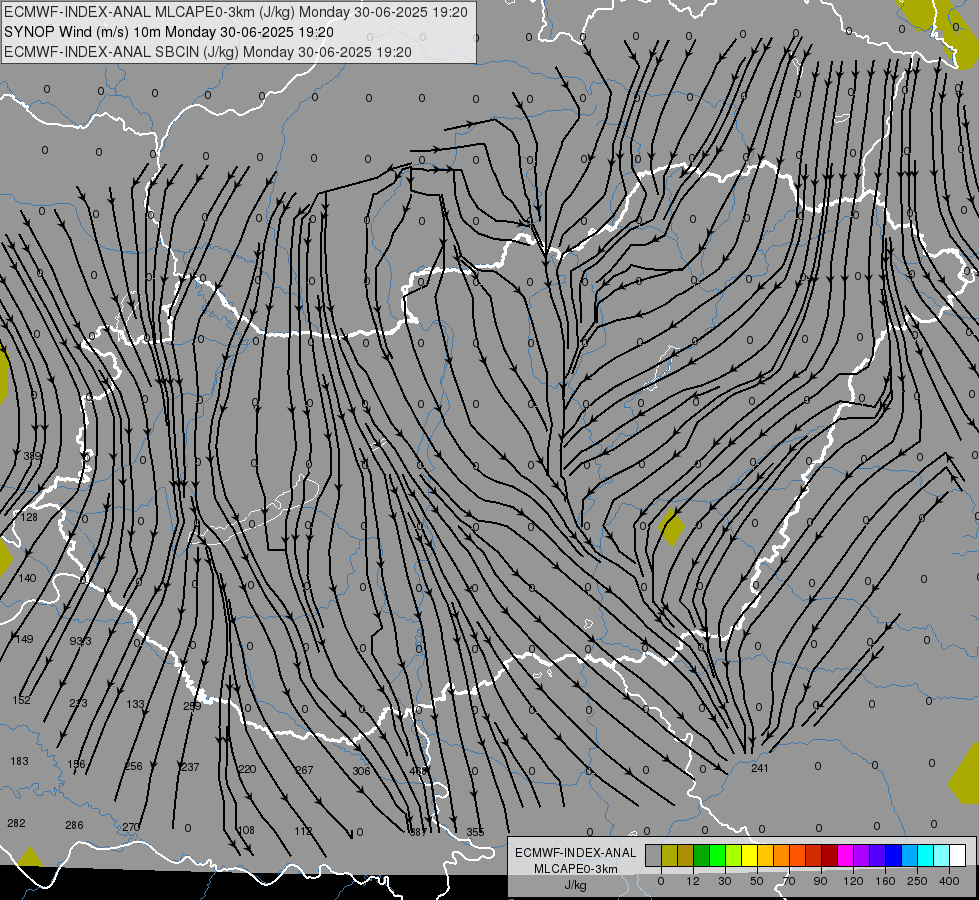The width and height of the screenshot is (979, 900).
Task: Click the SYNOP Wind 10m title line
Action: (x=169, y=32)
